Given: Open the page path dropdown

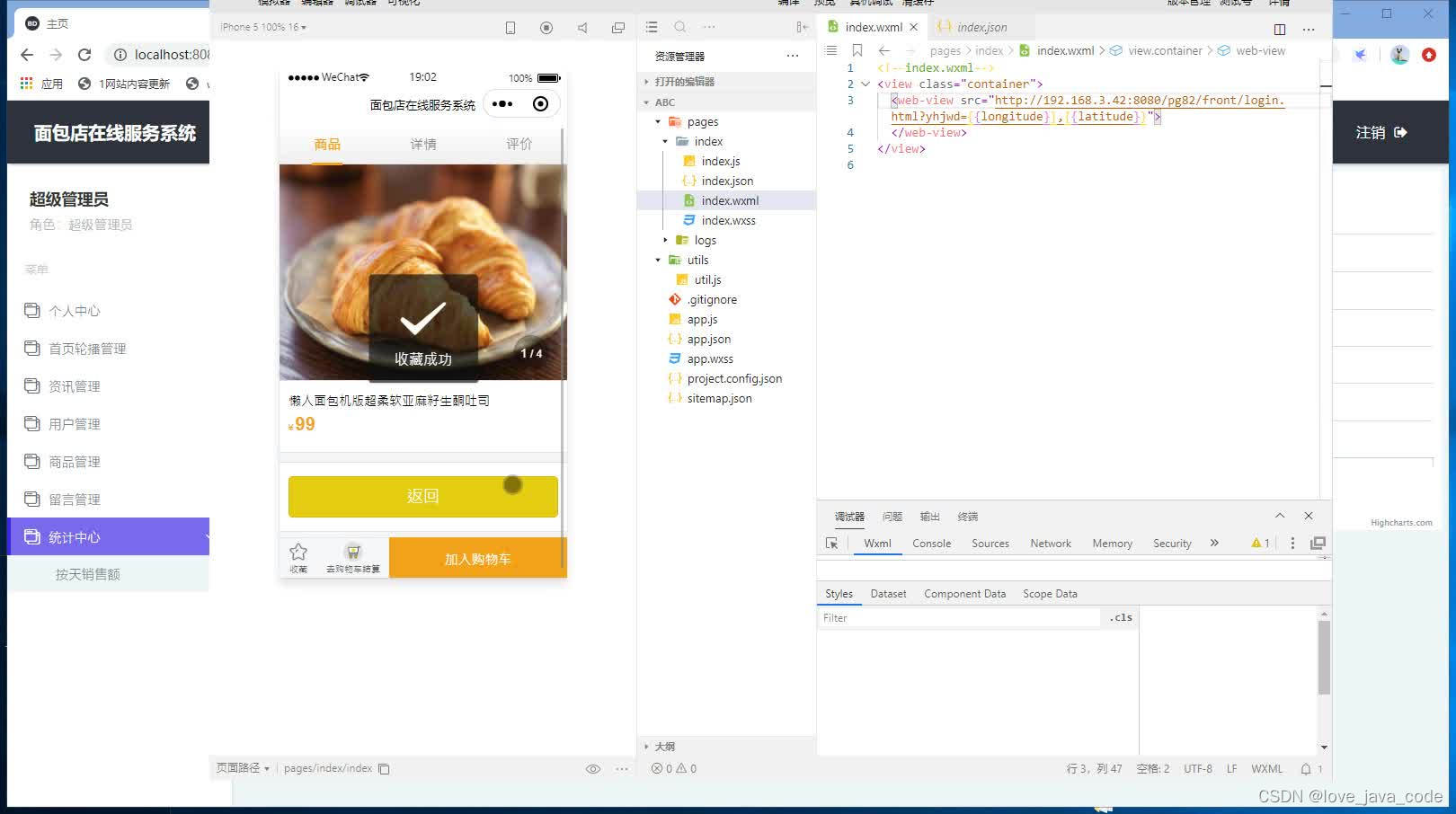Looking at the screenshot, I should [243, 768].
